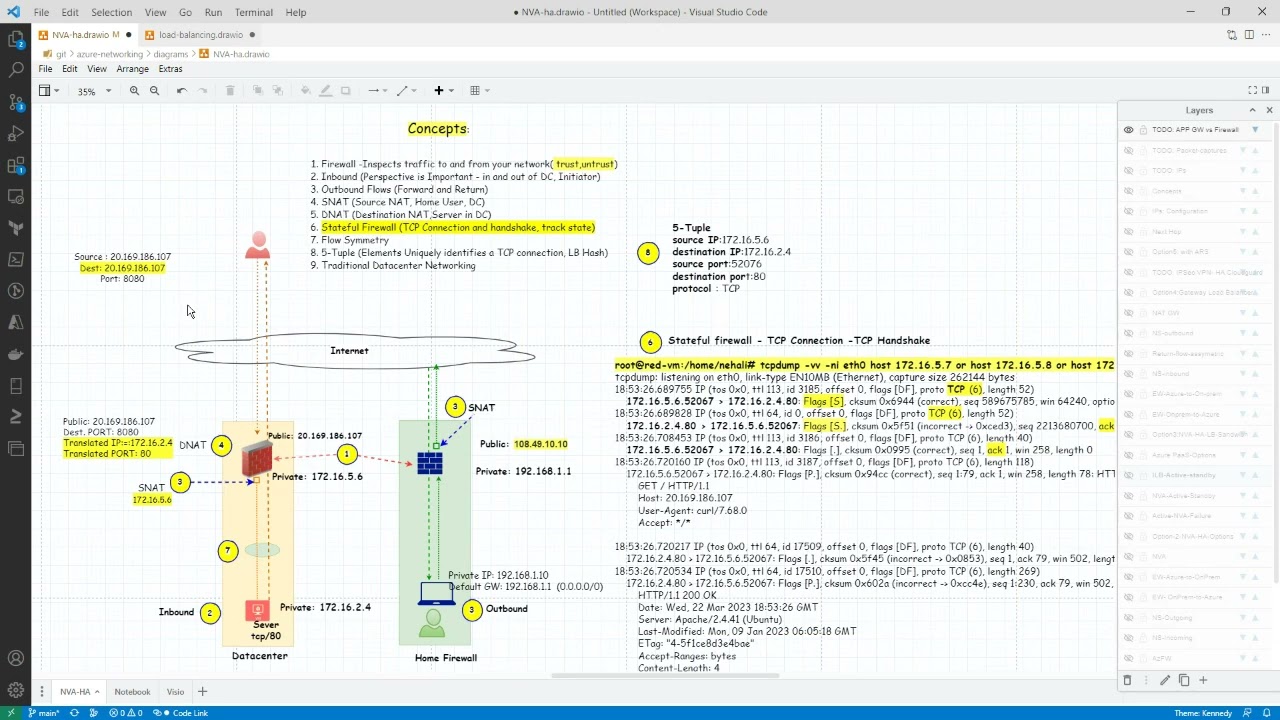Show the 'NAT GW' layer
This screenshot has height=720, width=1280.
(x=1128, y=313)
